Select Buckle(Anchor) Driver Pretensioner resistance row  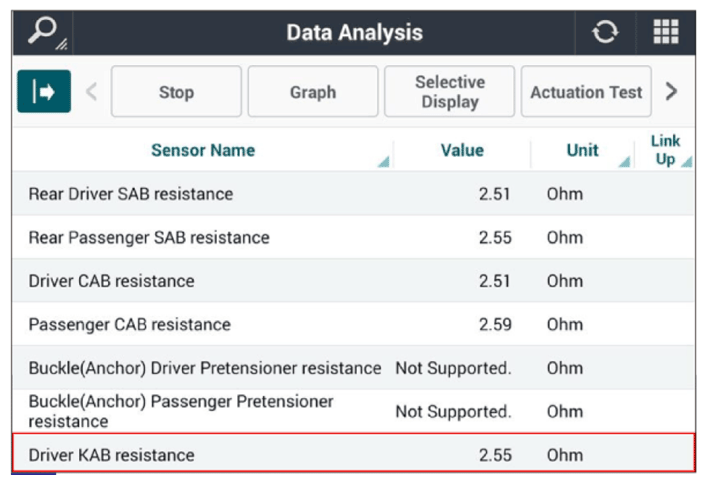354,368
